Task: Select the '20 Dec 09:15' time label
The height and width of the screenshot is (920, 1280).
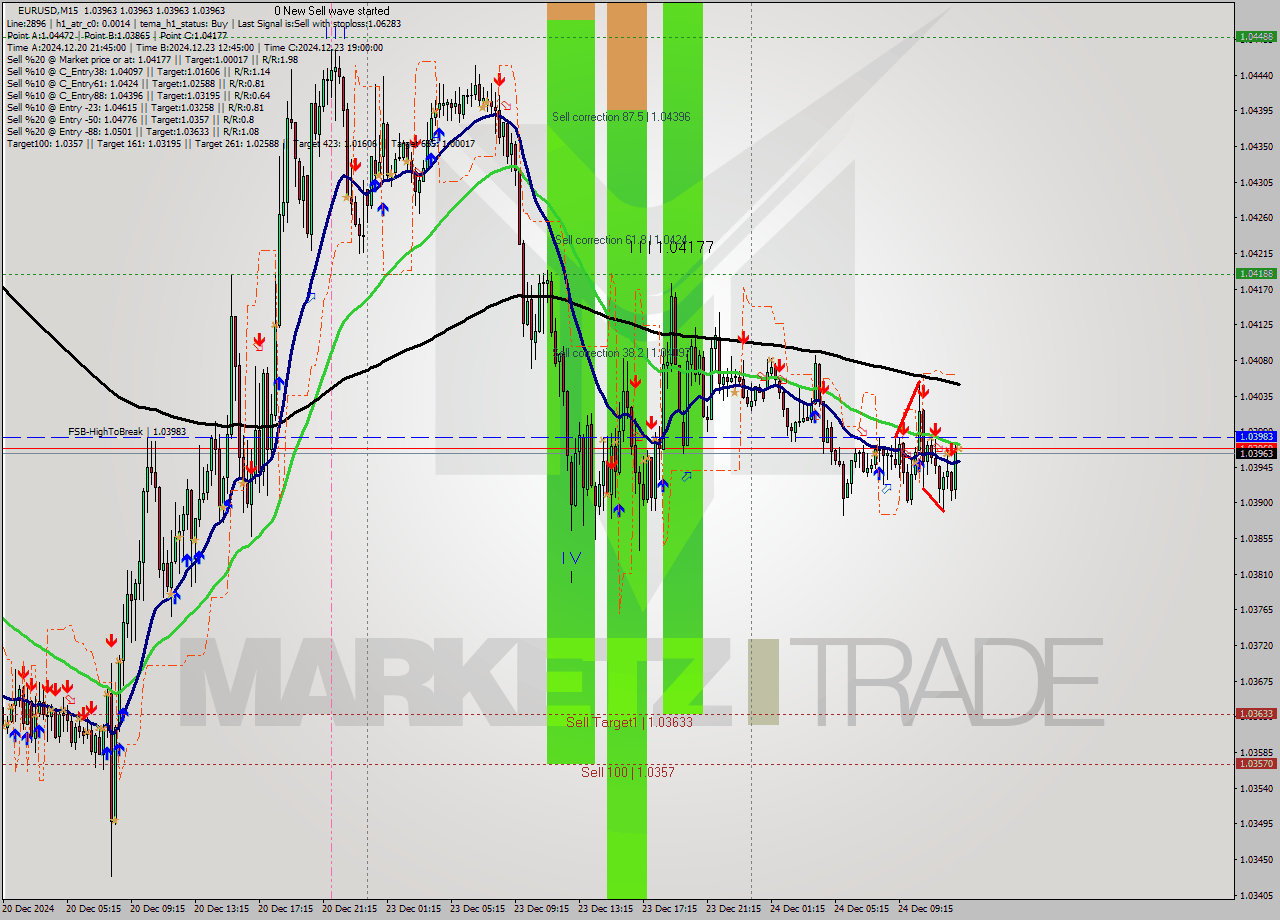Action: pyautogui.click(x=157, y=909)
